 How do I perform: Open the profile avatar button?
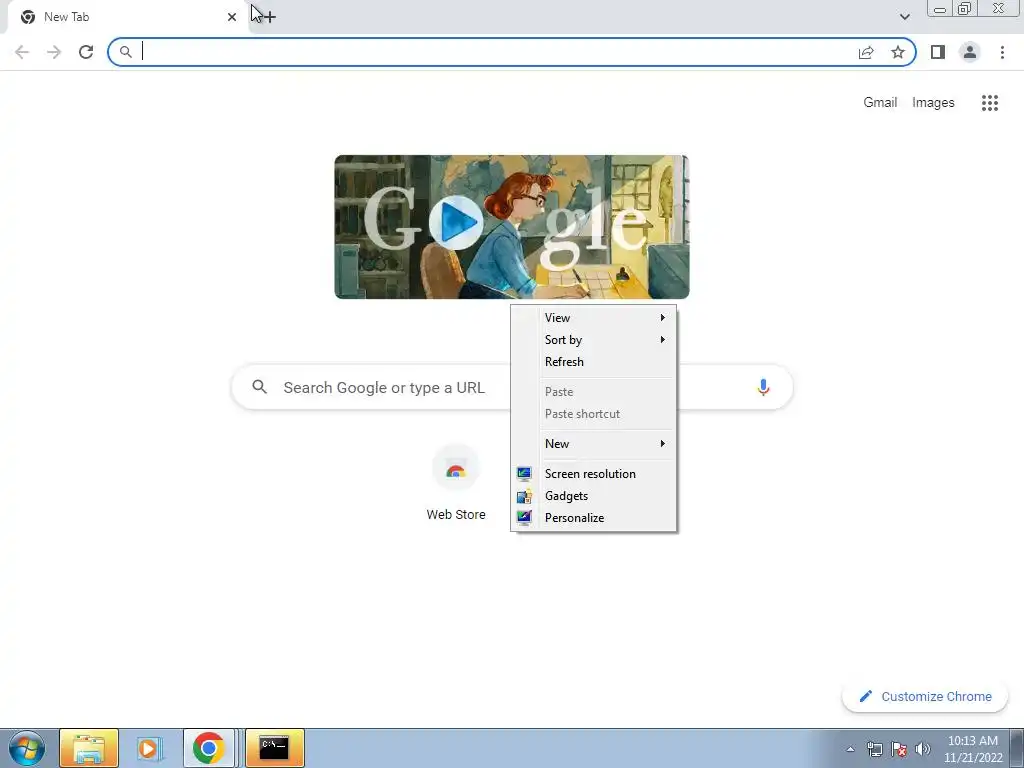pos(970,52)
